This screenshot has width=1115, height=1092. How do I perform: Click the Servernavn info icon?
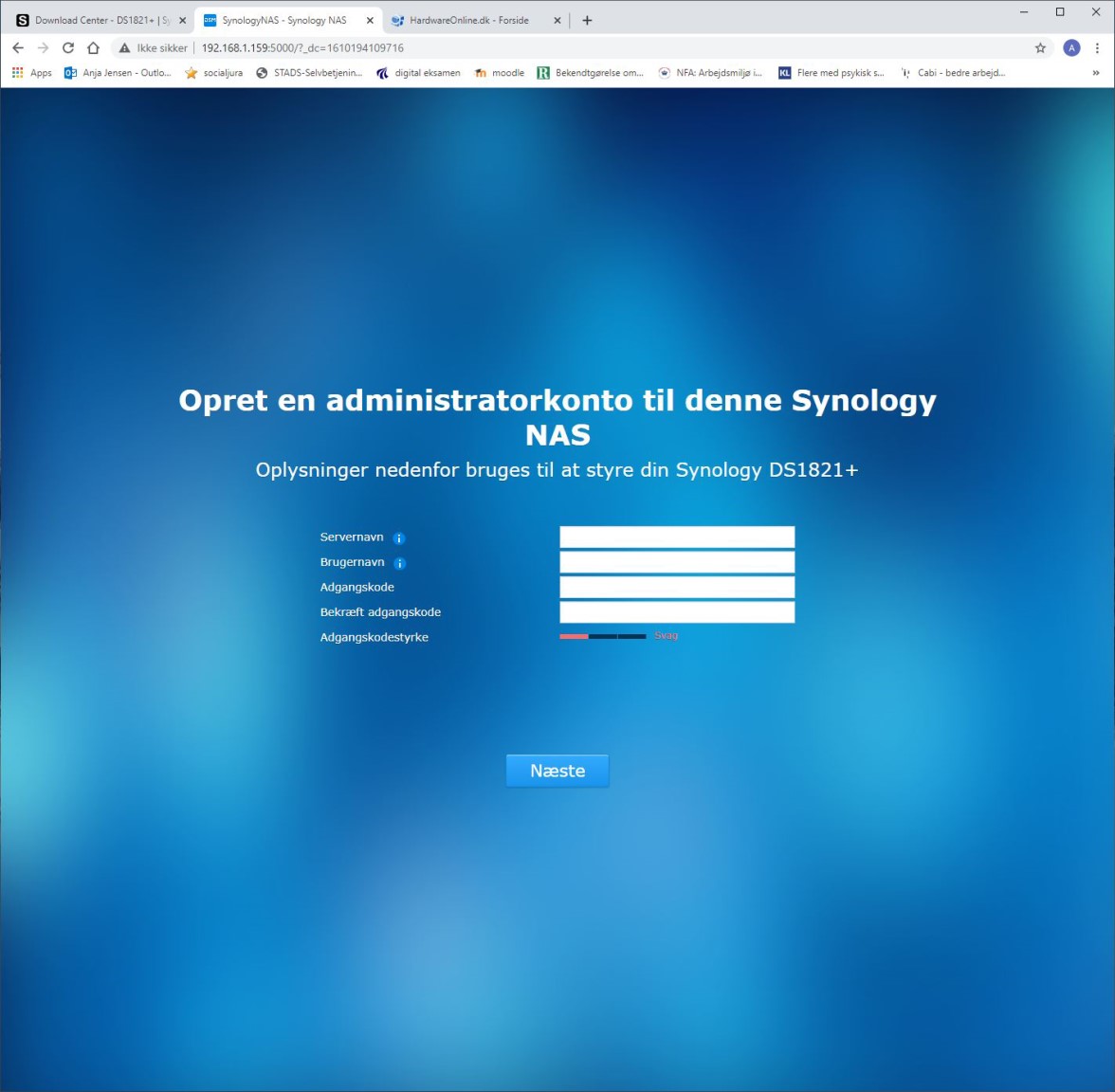click(399, 538)
